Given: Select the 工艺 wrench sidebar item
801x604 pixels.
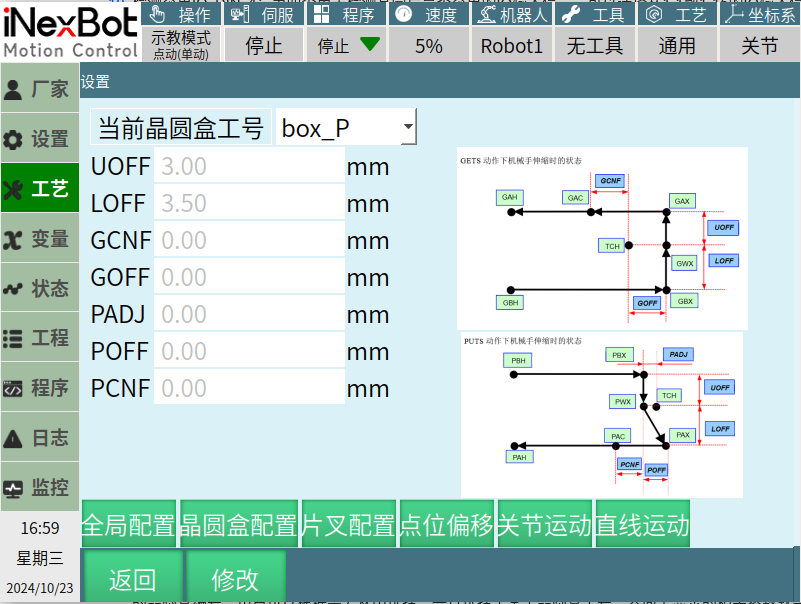Looking at the screenshot, I should coord(39,189).
